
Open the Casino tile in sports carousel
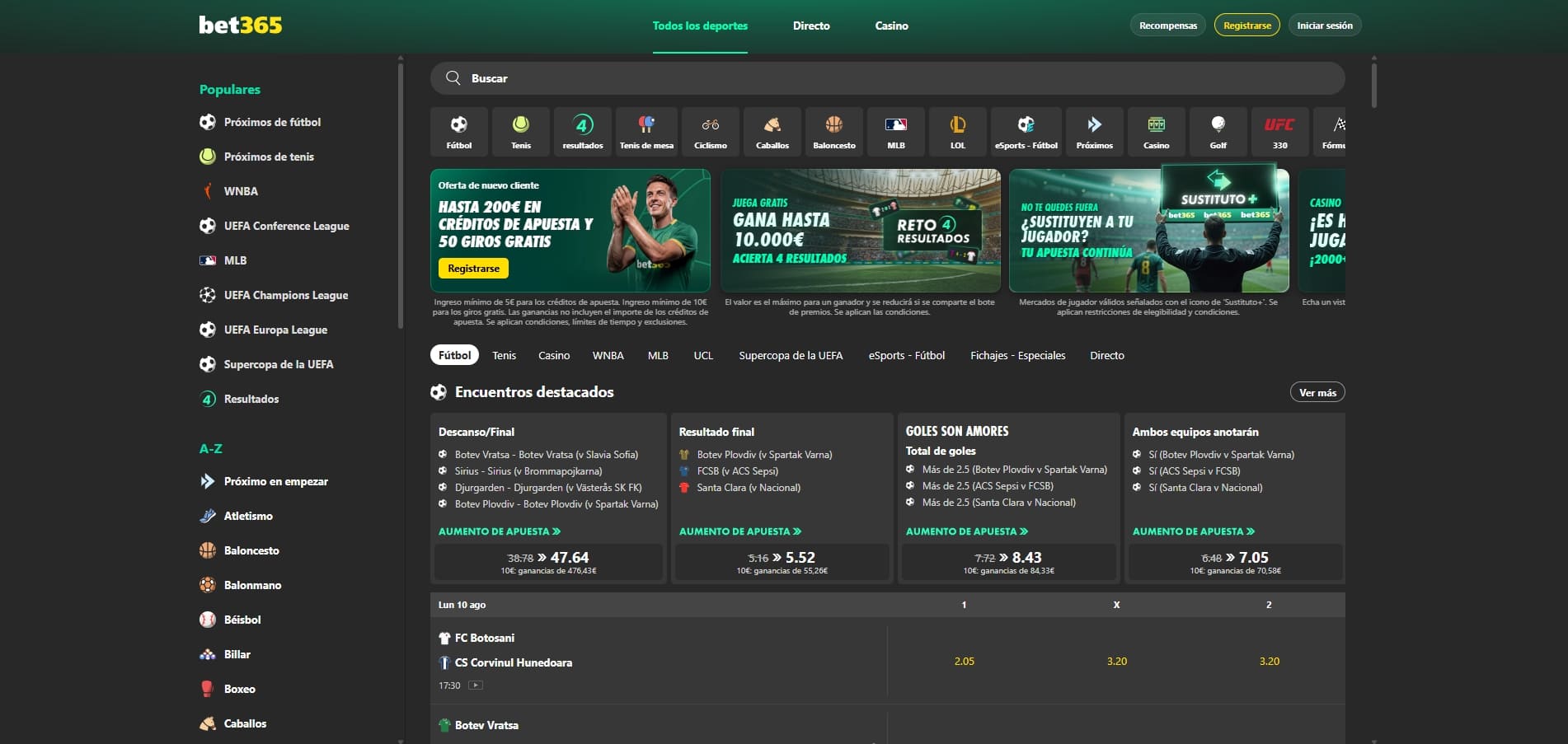point(1156,131)
